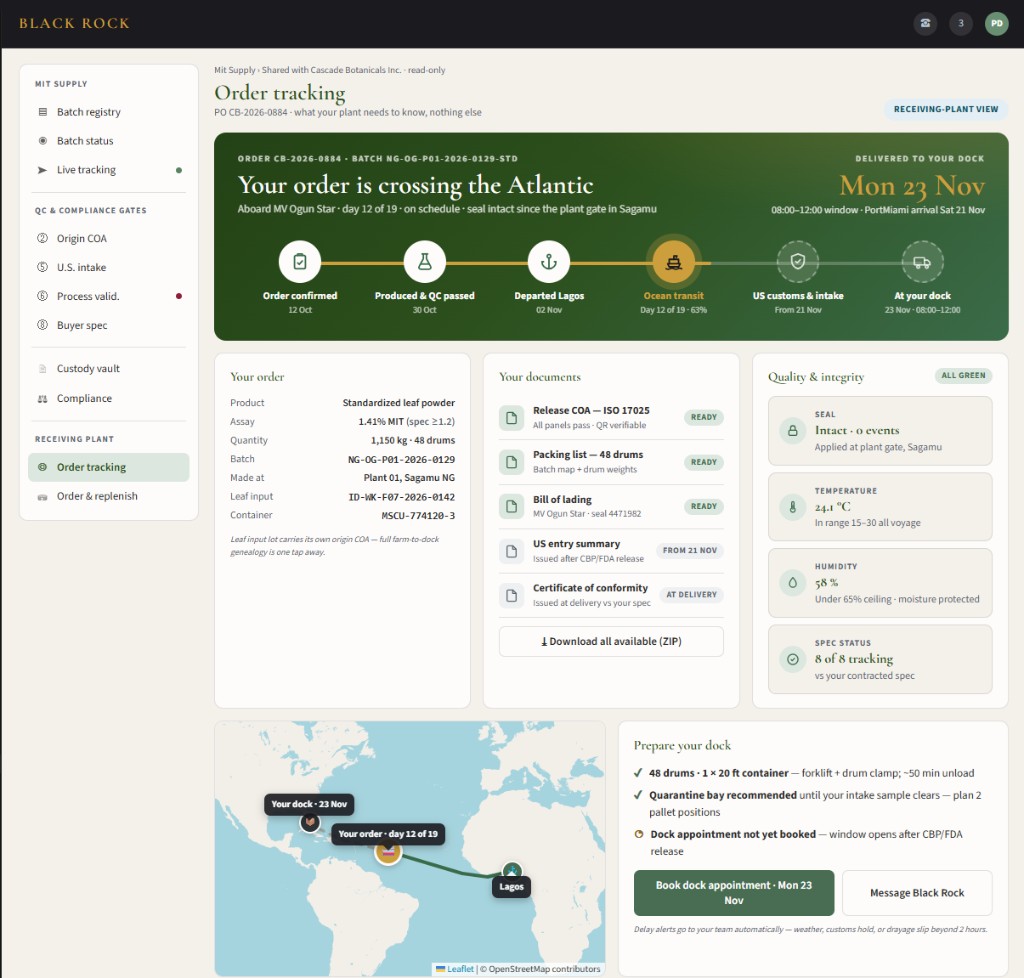
Task: Open the US entry summary document
Action: 611,550
